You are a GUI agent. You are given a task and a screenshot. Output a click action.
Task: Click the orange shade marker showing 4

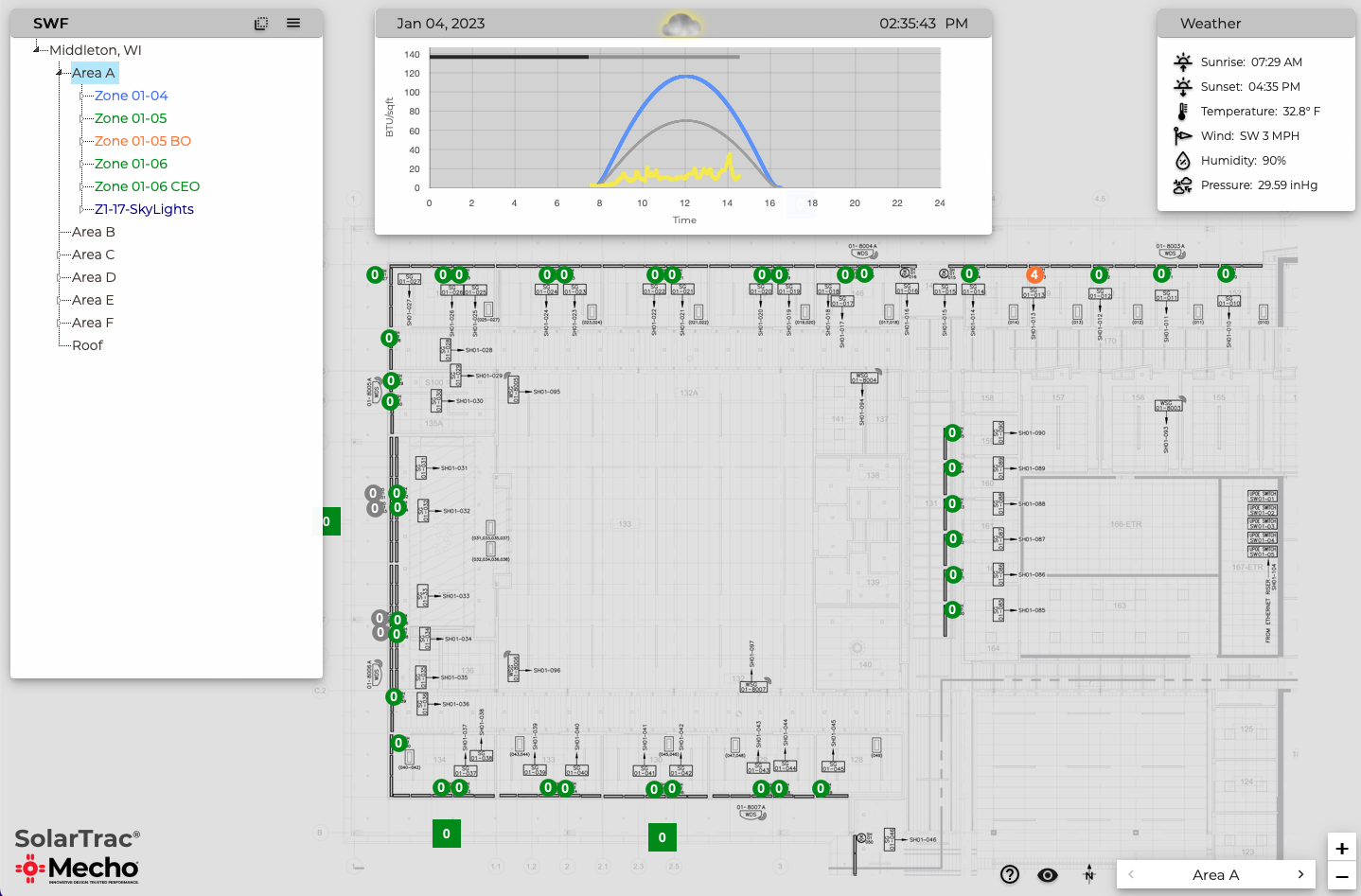(1034, 274)
